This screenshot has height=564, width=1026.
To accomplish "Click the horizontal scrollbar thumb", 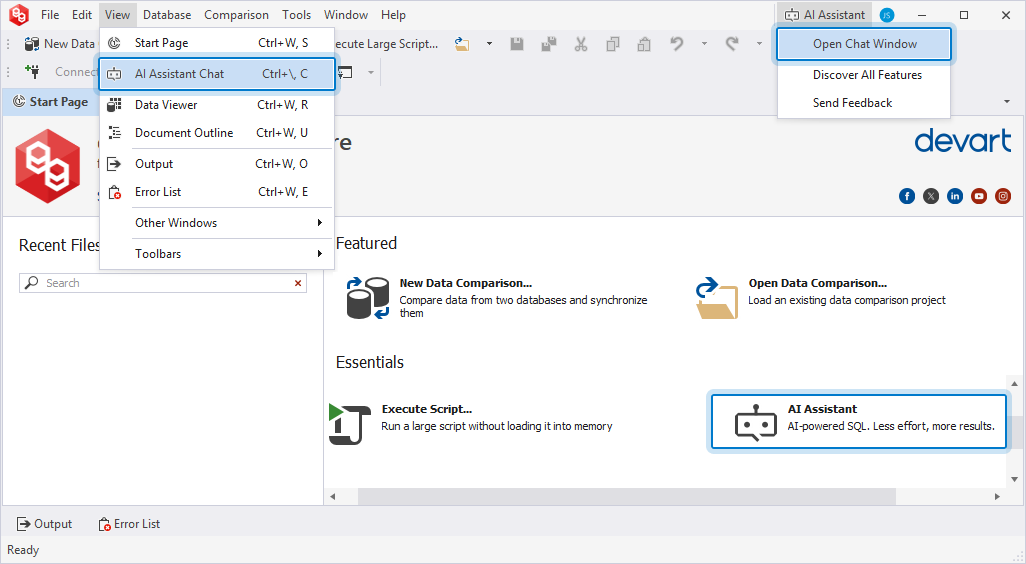I will tap(626, 497).
